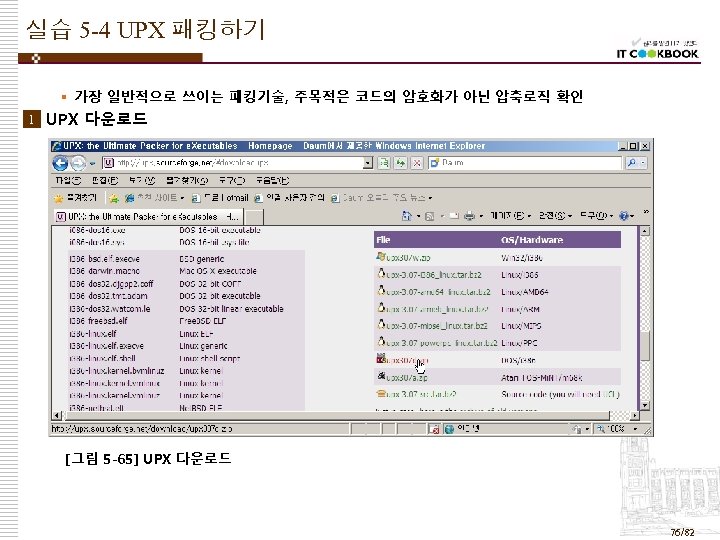Click the blue Help question-mark icon
Viewport: 720px width, 540px height.
click(x=624, y=216)
